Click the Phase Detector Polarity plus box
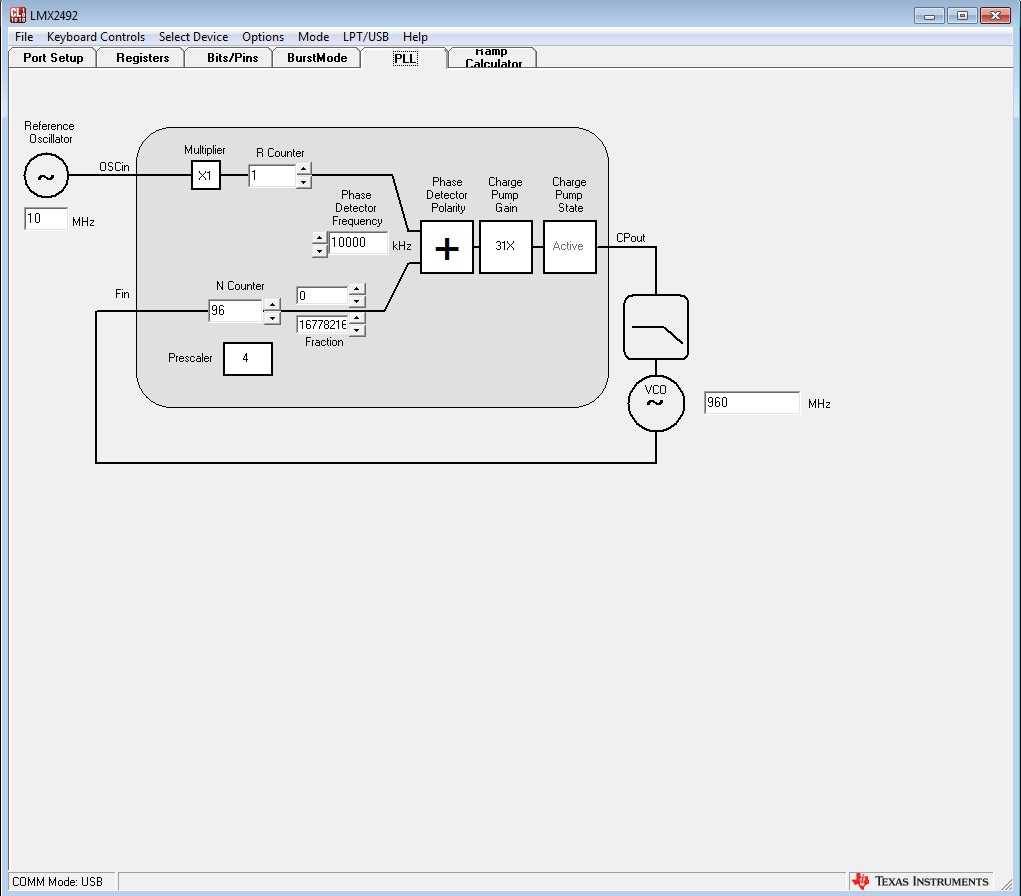 (447, 247)
